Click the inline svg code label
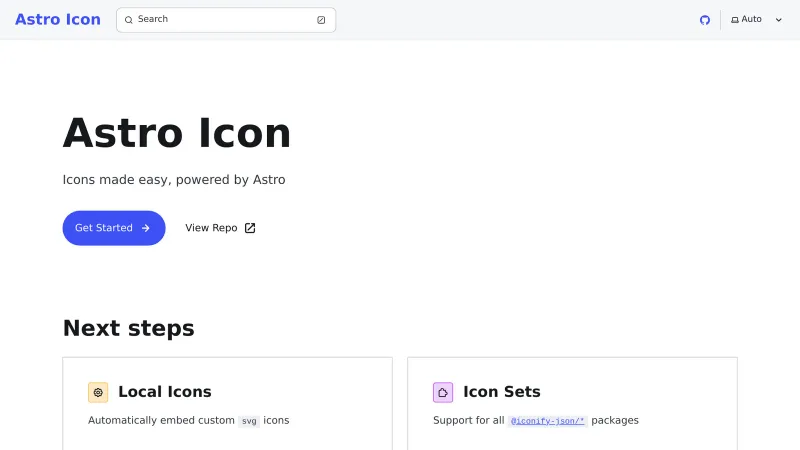The width and height of the screenshot is (800, 450). (x=249, y=421)
